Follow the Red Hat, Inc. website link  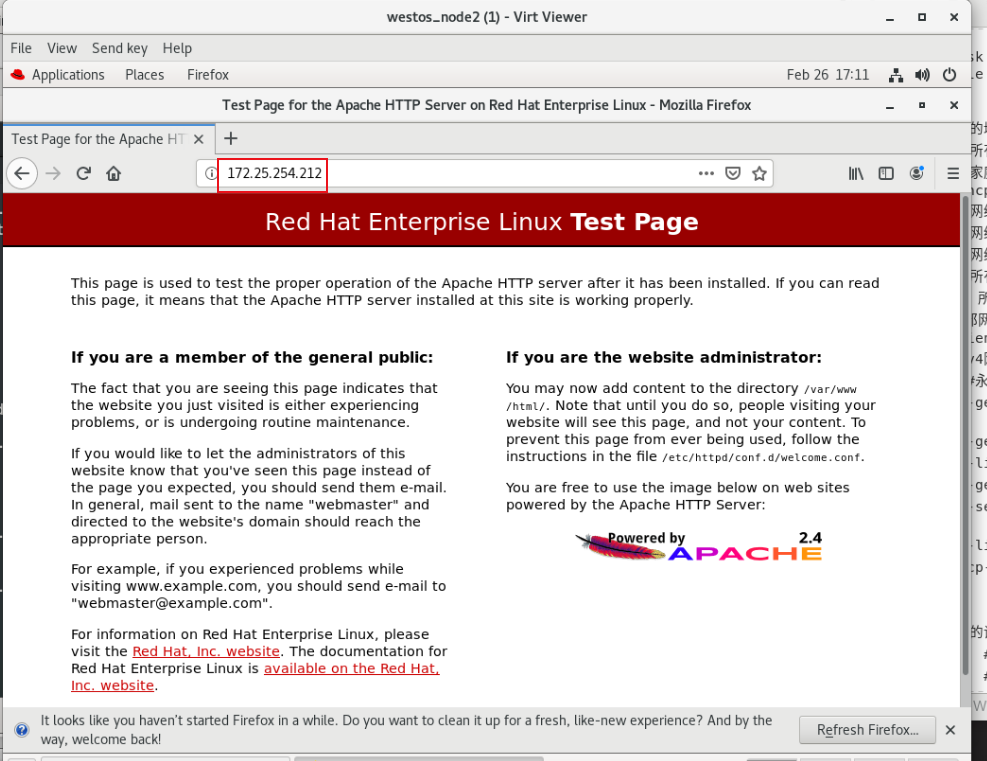[206, 651]
